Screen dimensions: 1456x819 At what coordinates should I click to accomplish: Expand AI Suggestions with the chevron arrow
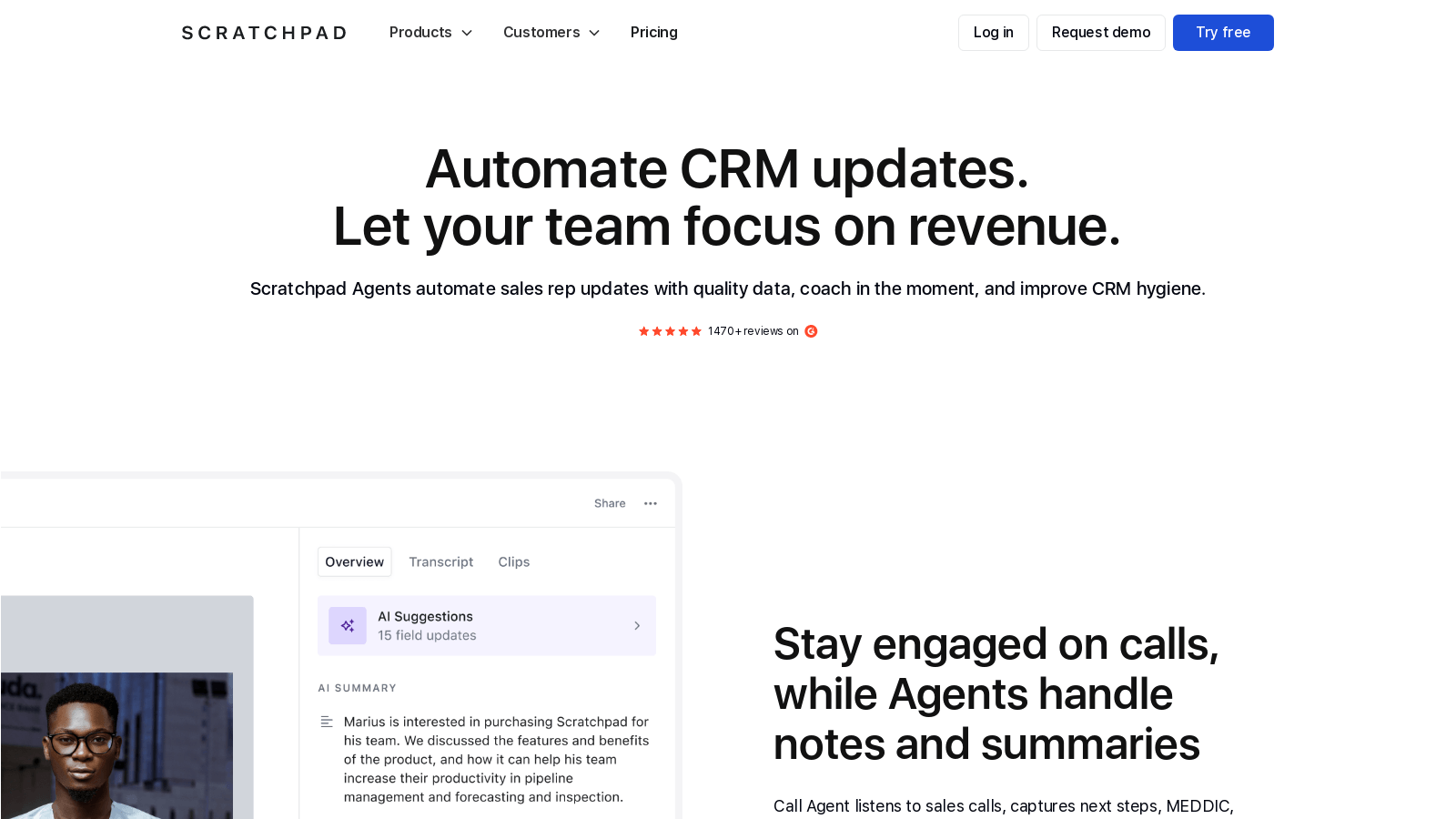click(x=637, y=626)
